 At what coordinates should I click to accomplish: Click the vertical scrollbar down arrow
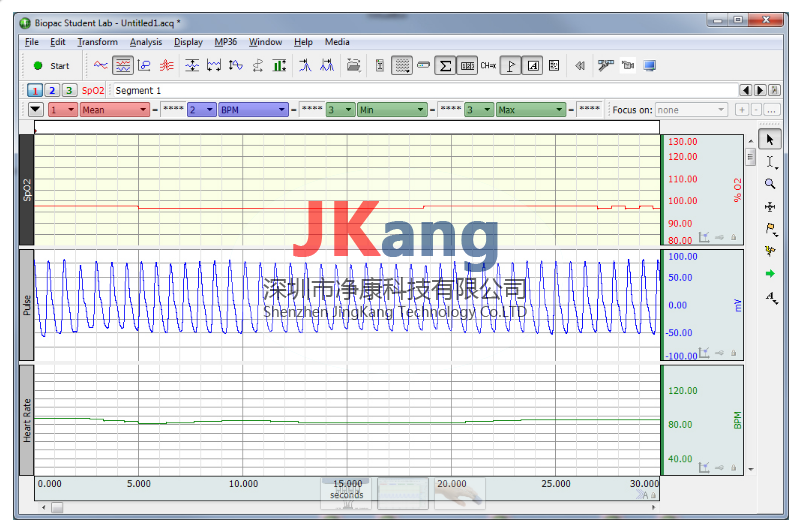pos(751,469)
